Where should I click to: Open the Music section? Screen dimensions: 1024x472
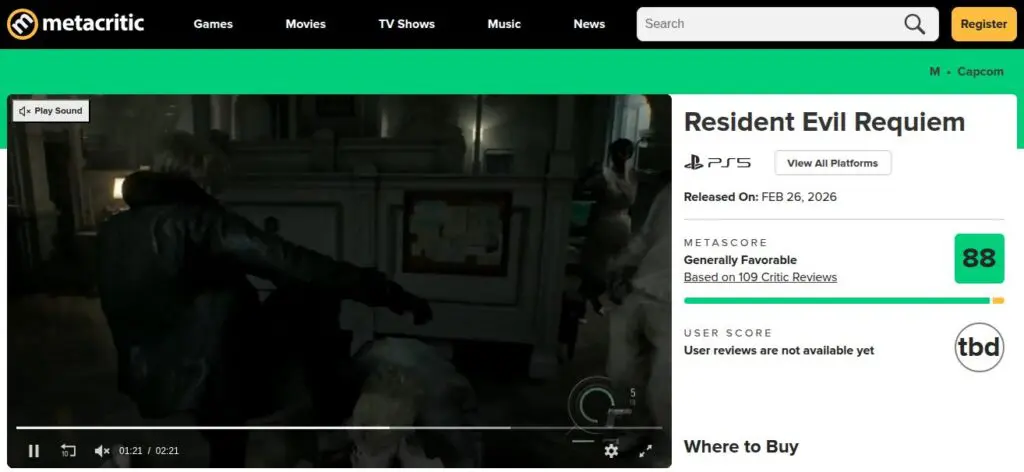pos(504,24)
